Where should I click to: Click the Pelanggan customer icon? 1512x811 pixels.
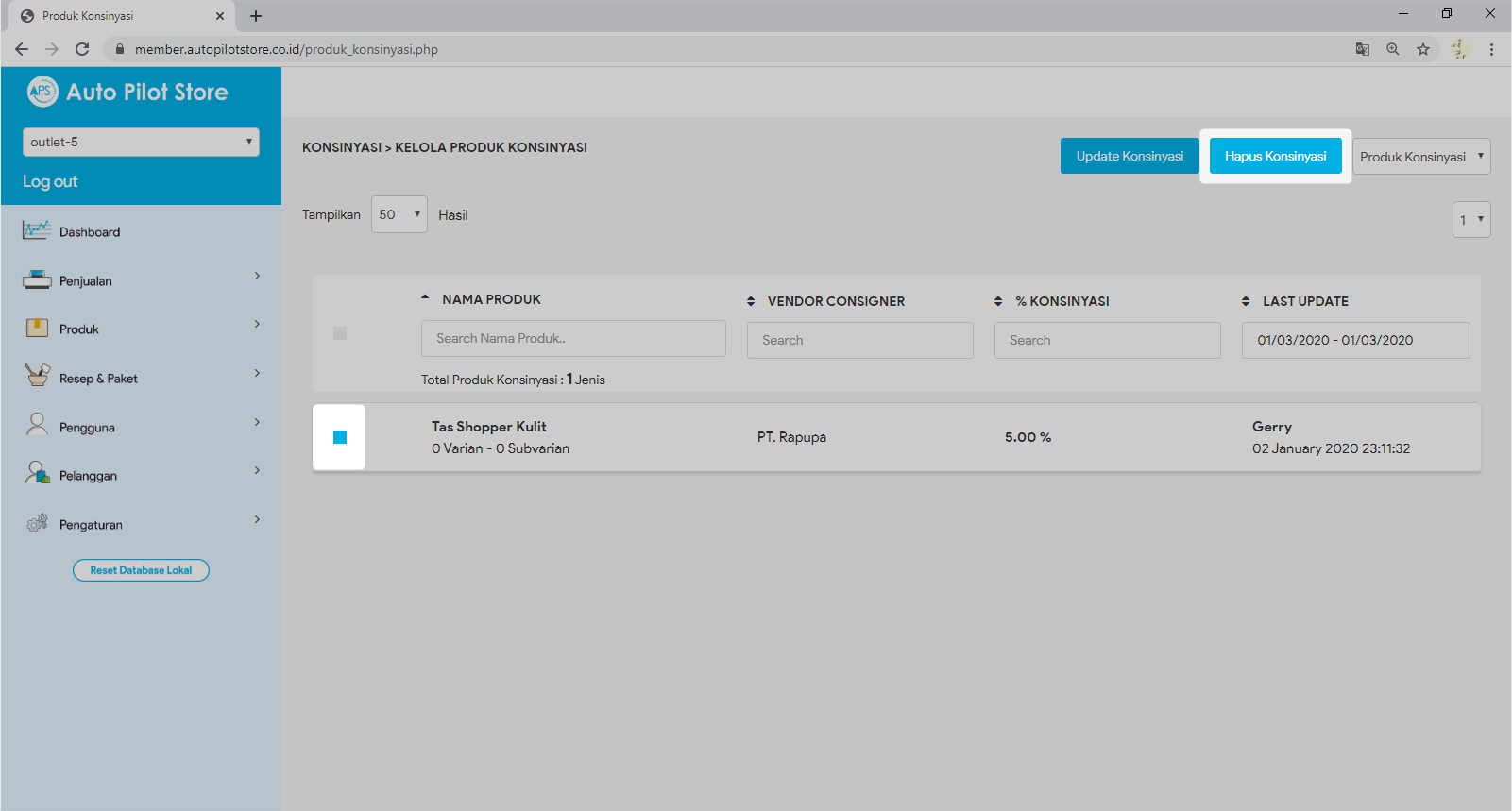pos(37,473)
